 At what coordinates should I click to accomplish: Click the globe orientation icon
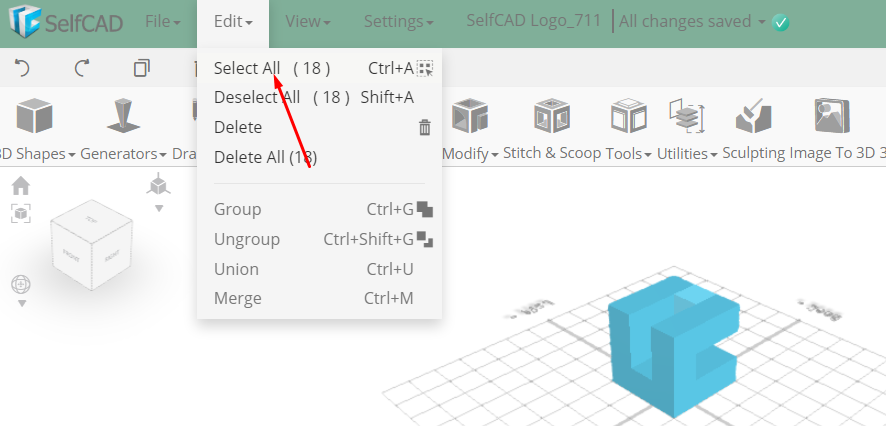pos(21,284)
